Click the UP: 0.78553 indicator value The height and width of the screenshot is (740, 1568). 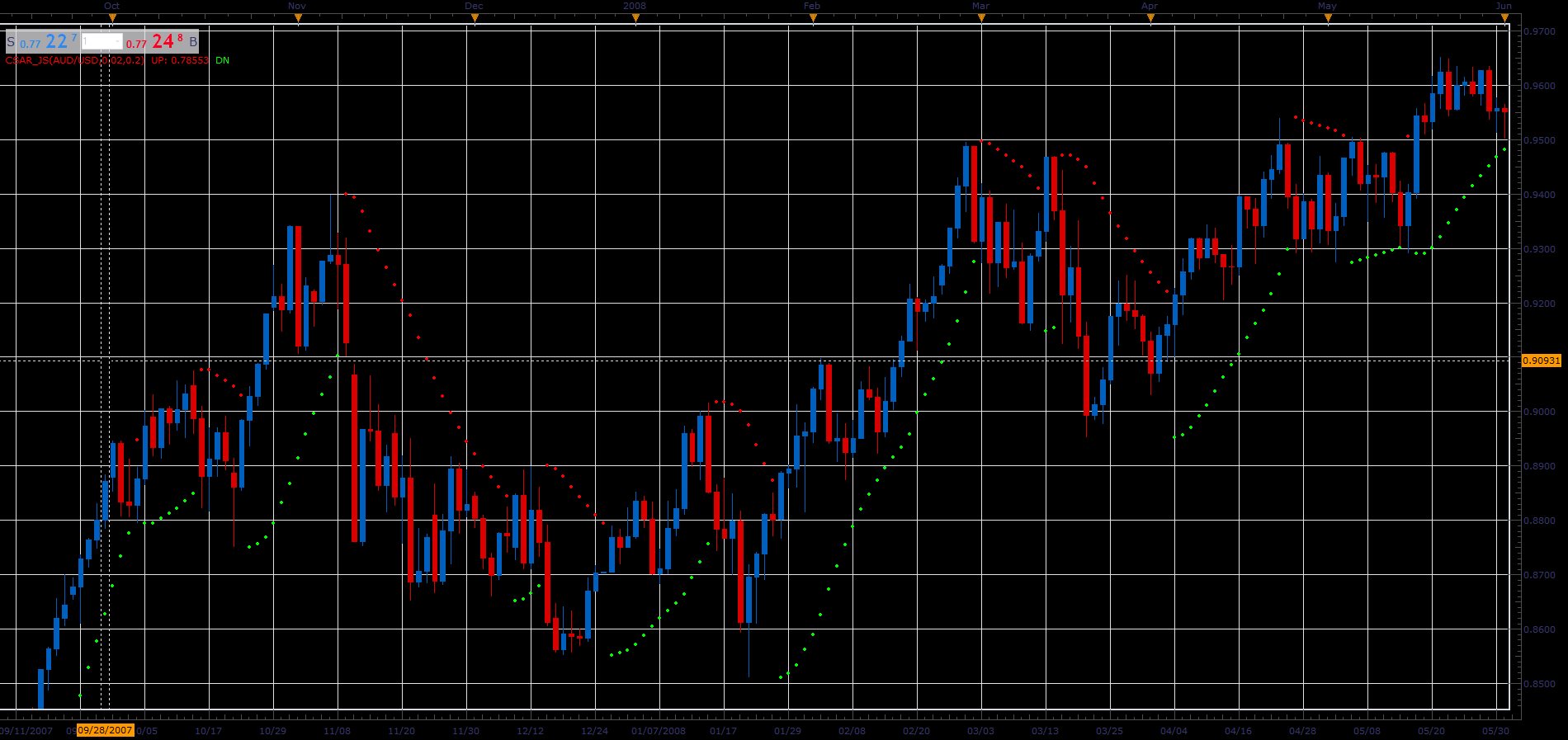pos(180,61)
